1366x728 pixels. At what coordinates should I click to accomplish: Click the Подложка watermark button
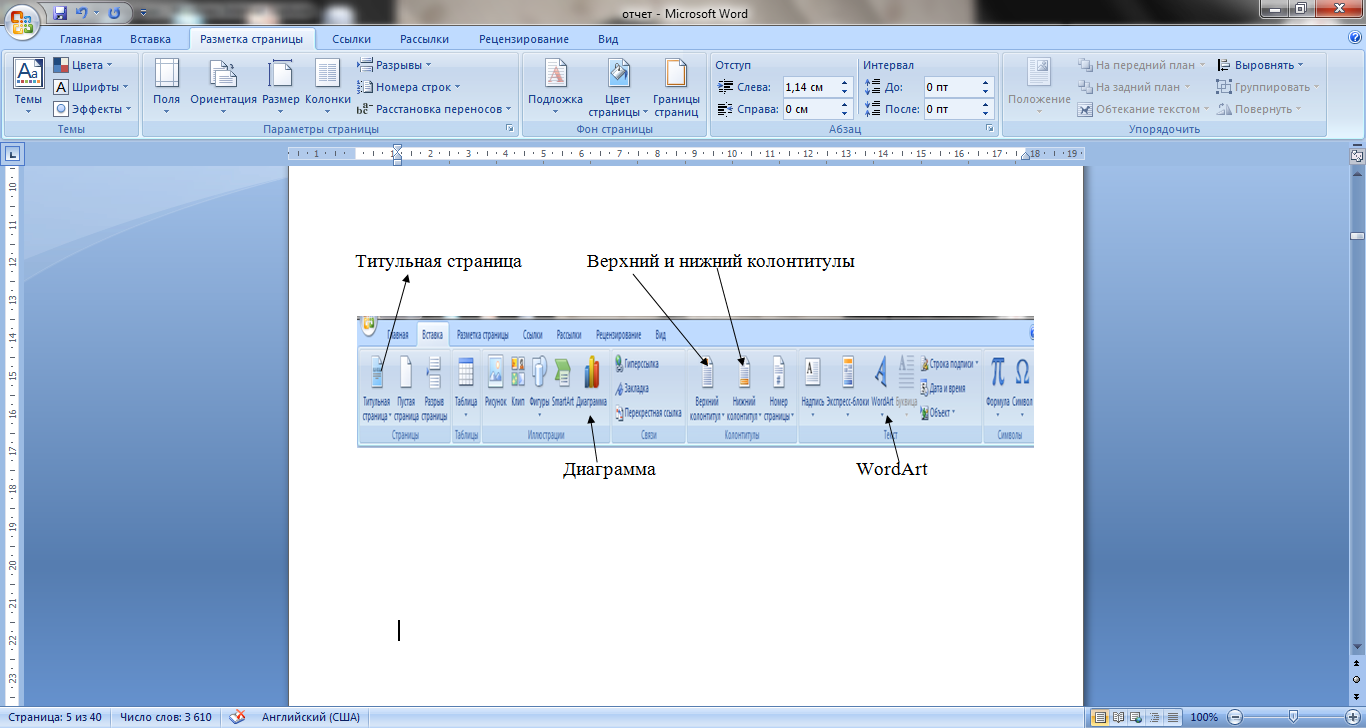pyautogui.click(x=555, y=86)
